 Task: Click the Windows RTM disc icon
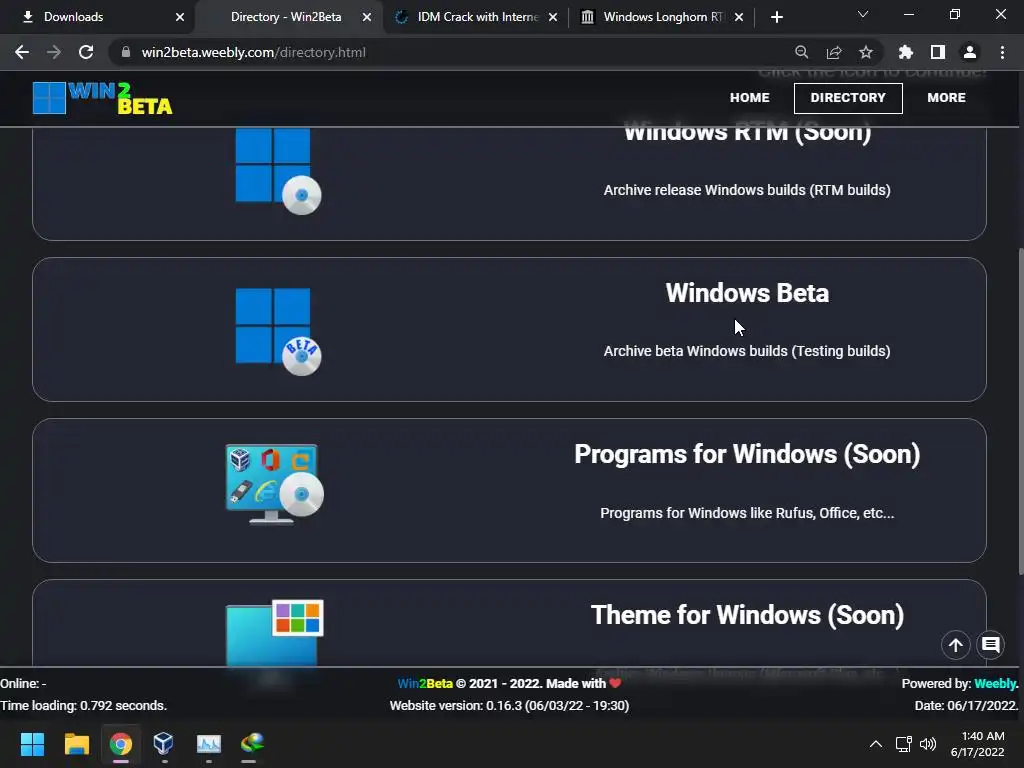[278, 171]
